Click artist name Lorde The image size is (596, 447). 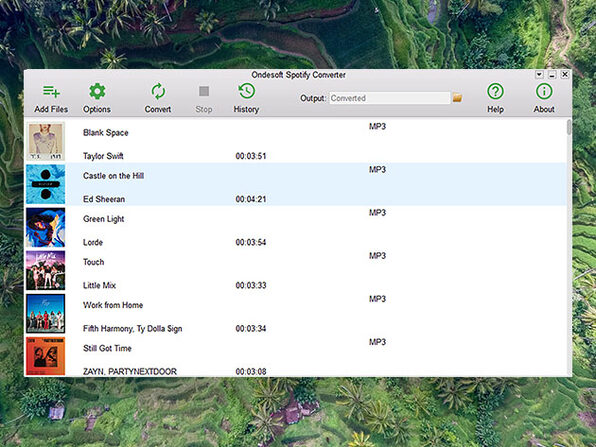(93, 242)
